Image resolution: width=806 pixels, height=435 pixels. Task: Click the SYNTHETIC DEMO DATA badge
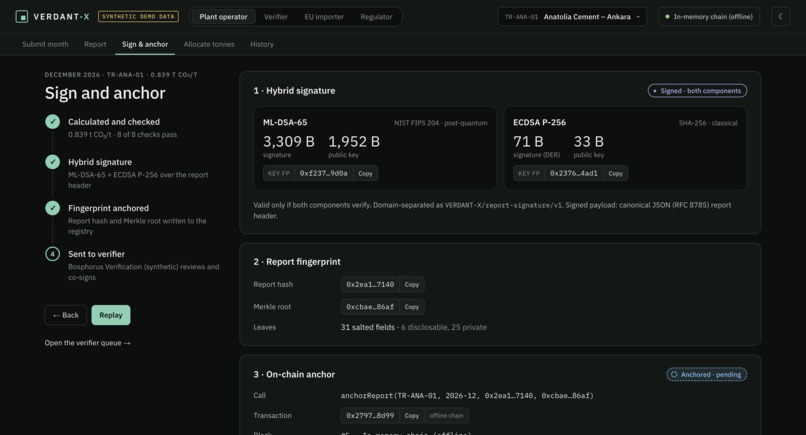pos(138,16)
